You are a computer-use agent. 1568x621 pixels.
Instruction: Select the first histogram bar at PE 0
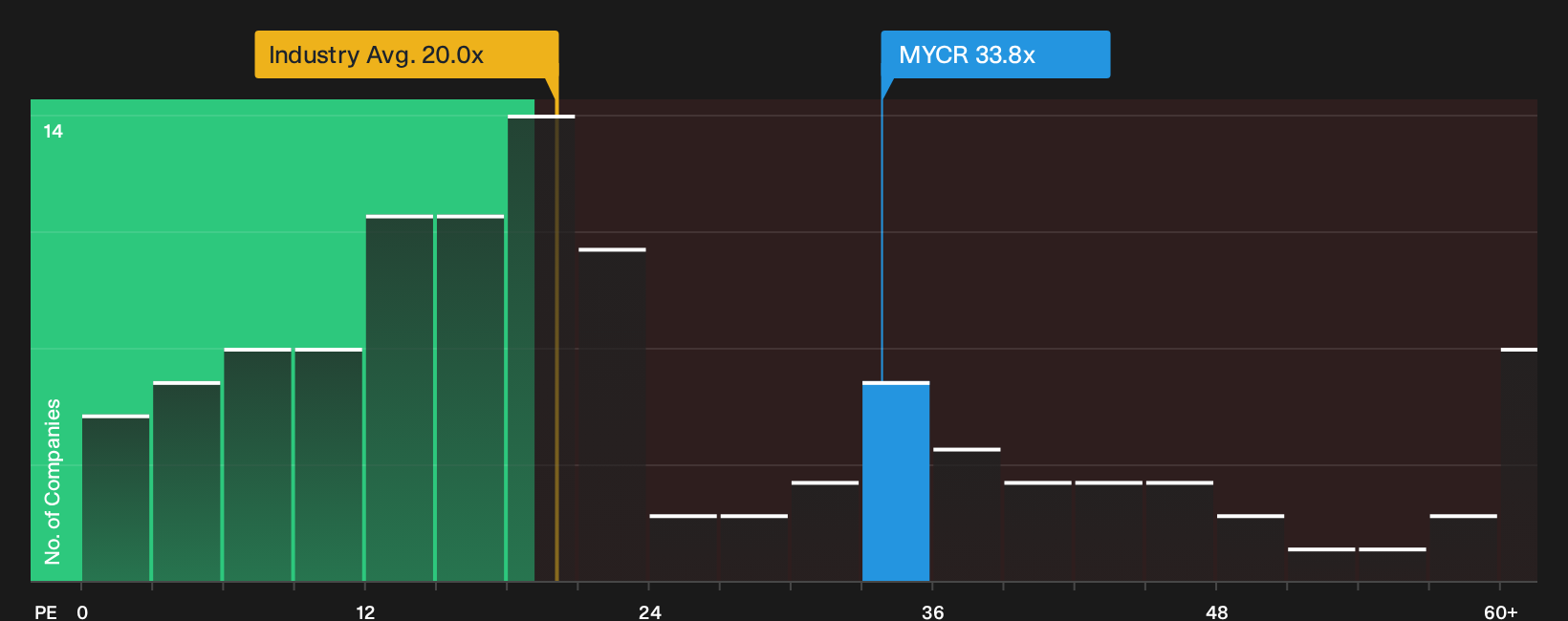tap(116, 499)
